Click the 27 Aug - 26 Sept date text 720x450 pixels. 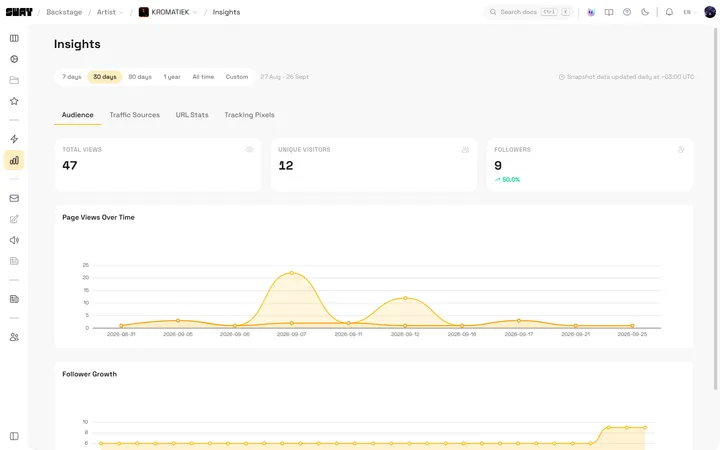tap(285, 77)
